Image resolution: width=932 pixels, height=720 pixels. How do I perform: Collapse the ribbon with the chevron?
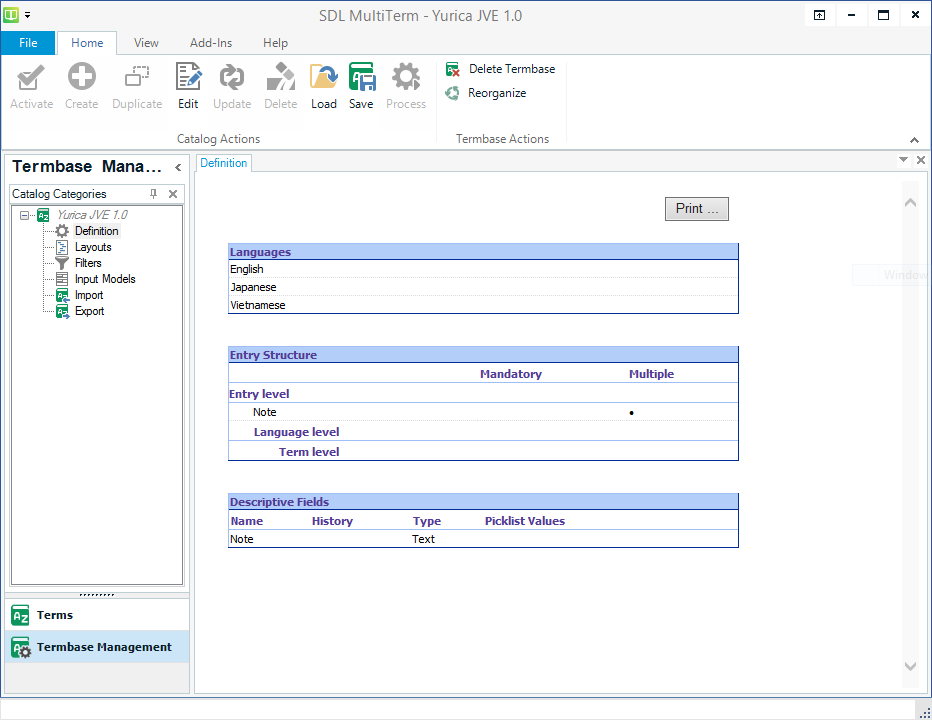pyautogui.click(x=914, y=140)
